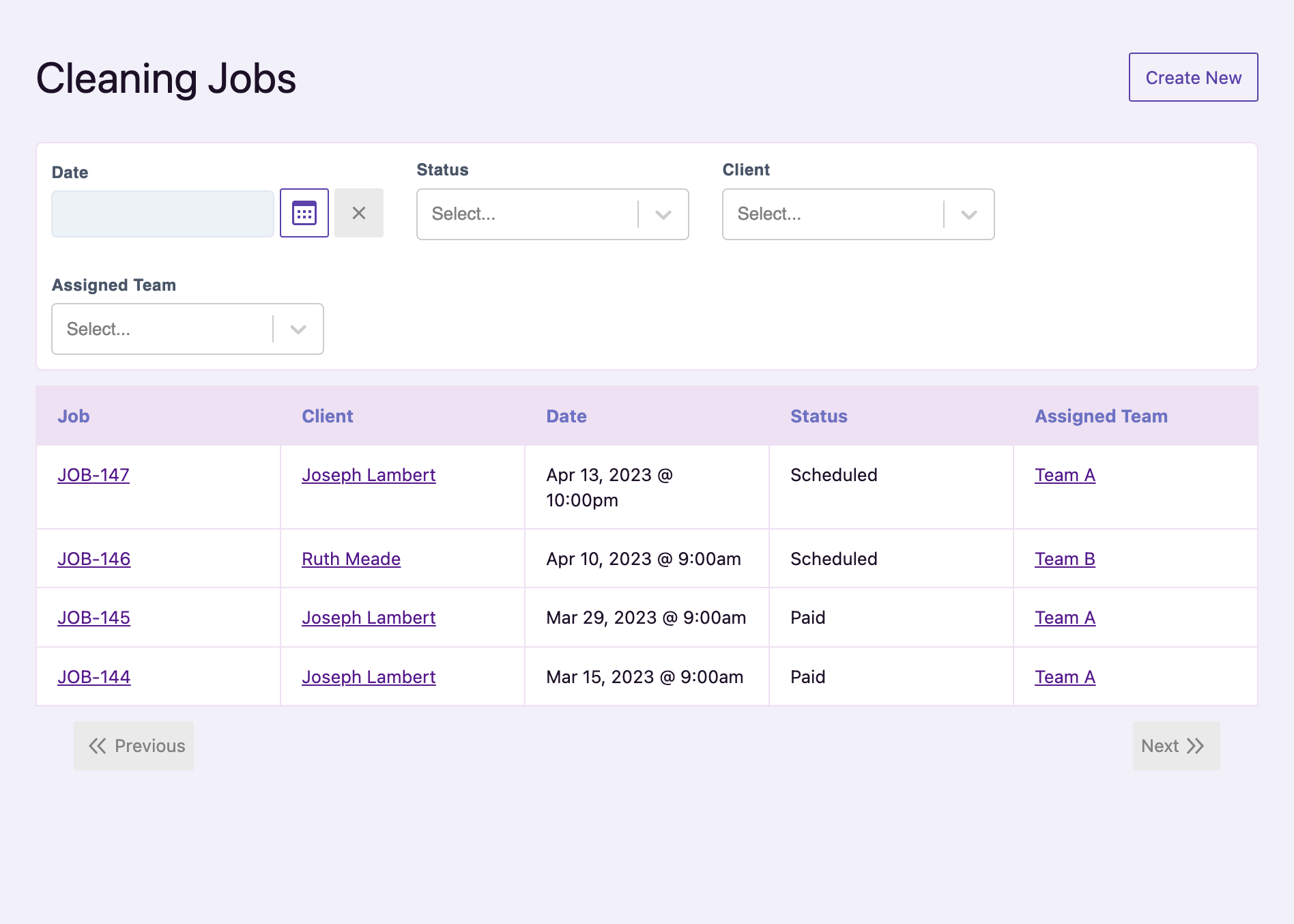The image size is (1294, 924).
Task: Click the Job column header
Action: pos(73,416)
